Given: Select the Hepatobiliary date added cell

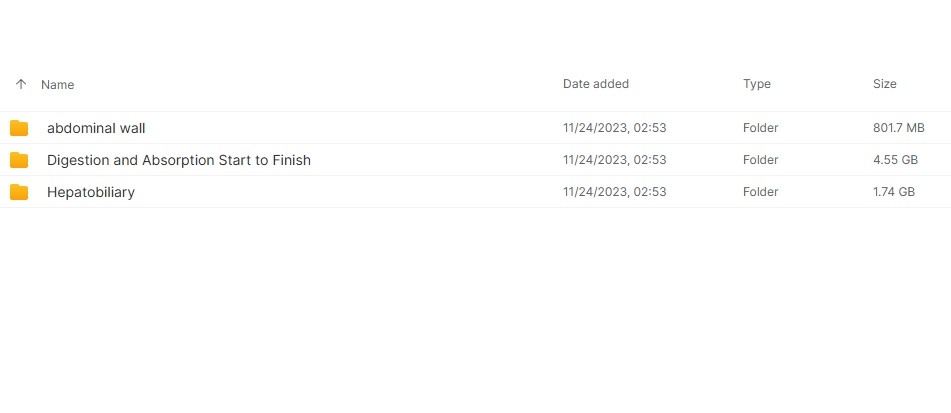Looking at the screenshot, I should click(614, 192).
